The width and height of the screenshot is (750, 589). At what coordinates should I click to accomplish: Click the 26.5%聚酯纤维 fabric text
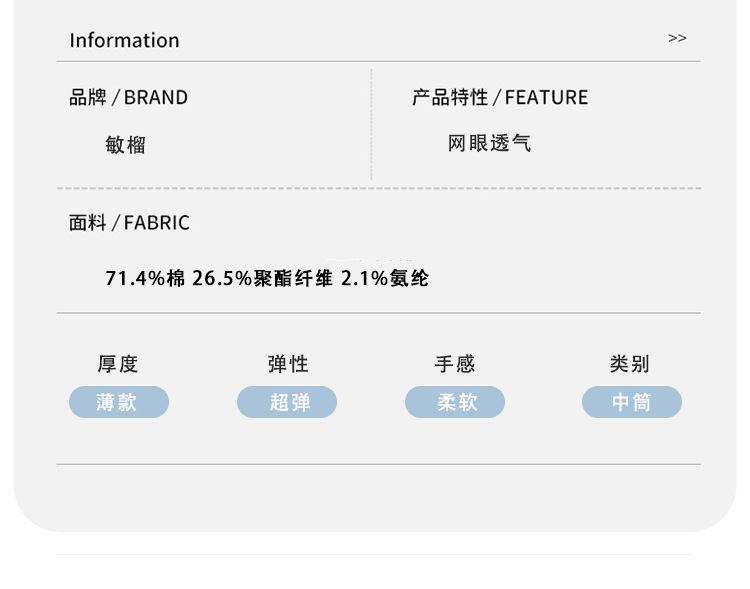[x=262, y=279]
